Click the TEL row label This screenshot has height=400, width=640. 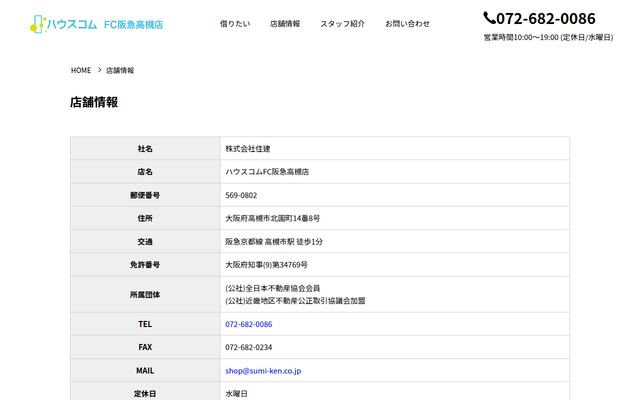click(x=145, y=324)
